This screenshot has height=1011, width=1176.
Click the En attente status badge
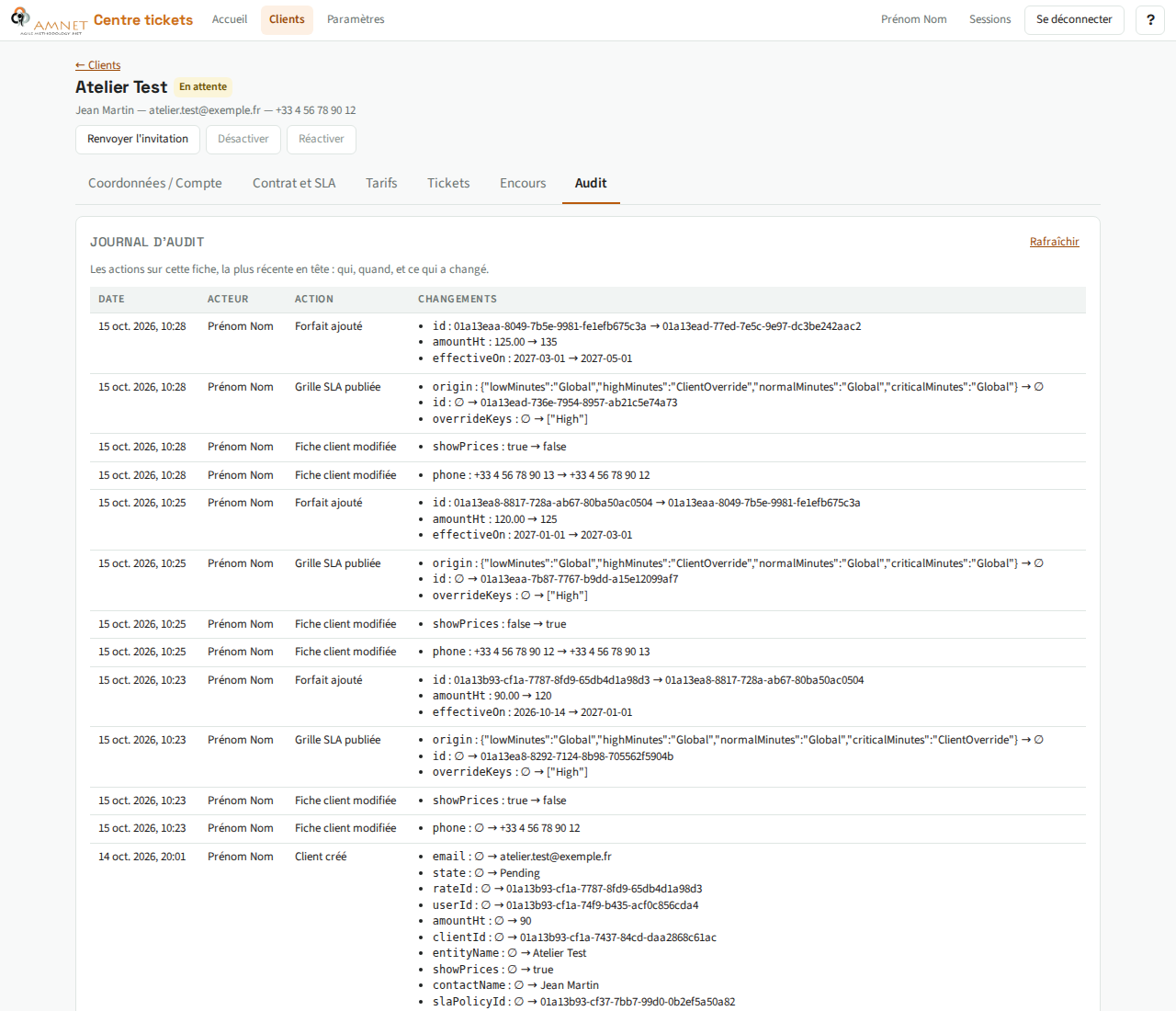pos(203,87)
